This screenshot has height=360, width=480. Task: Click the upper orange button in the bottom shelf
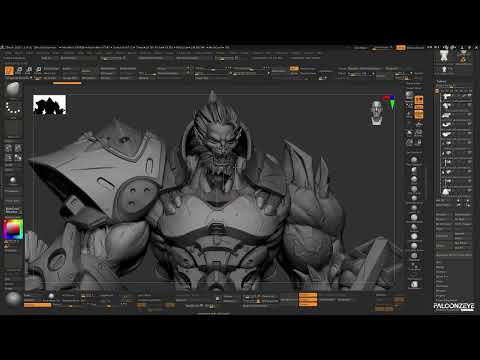308,295
